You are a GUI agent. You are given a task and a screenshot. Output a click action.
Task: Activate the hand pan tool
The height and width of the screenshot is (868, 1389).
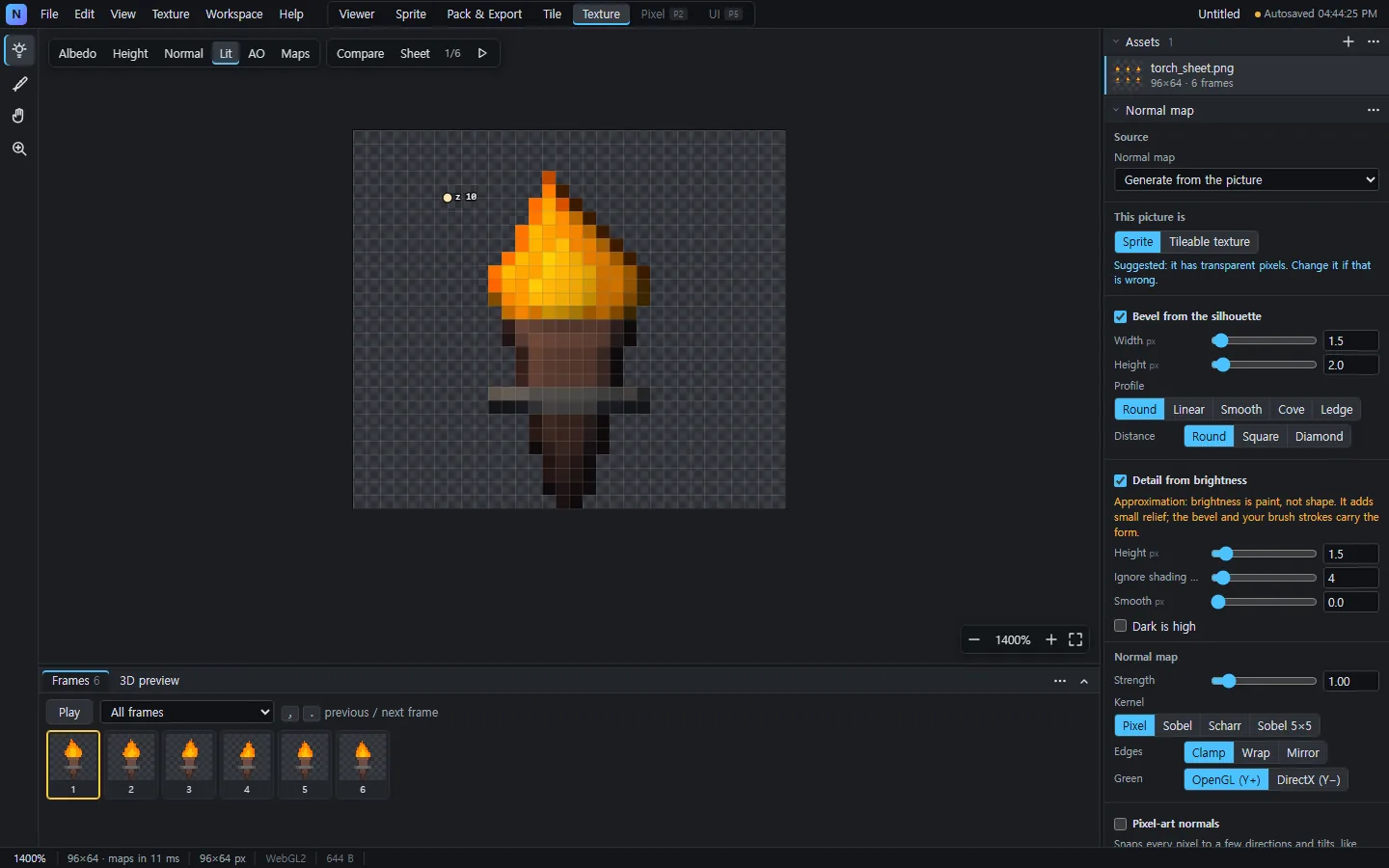point(19,116)
